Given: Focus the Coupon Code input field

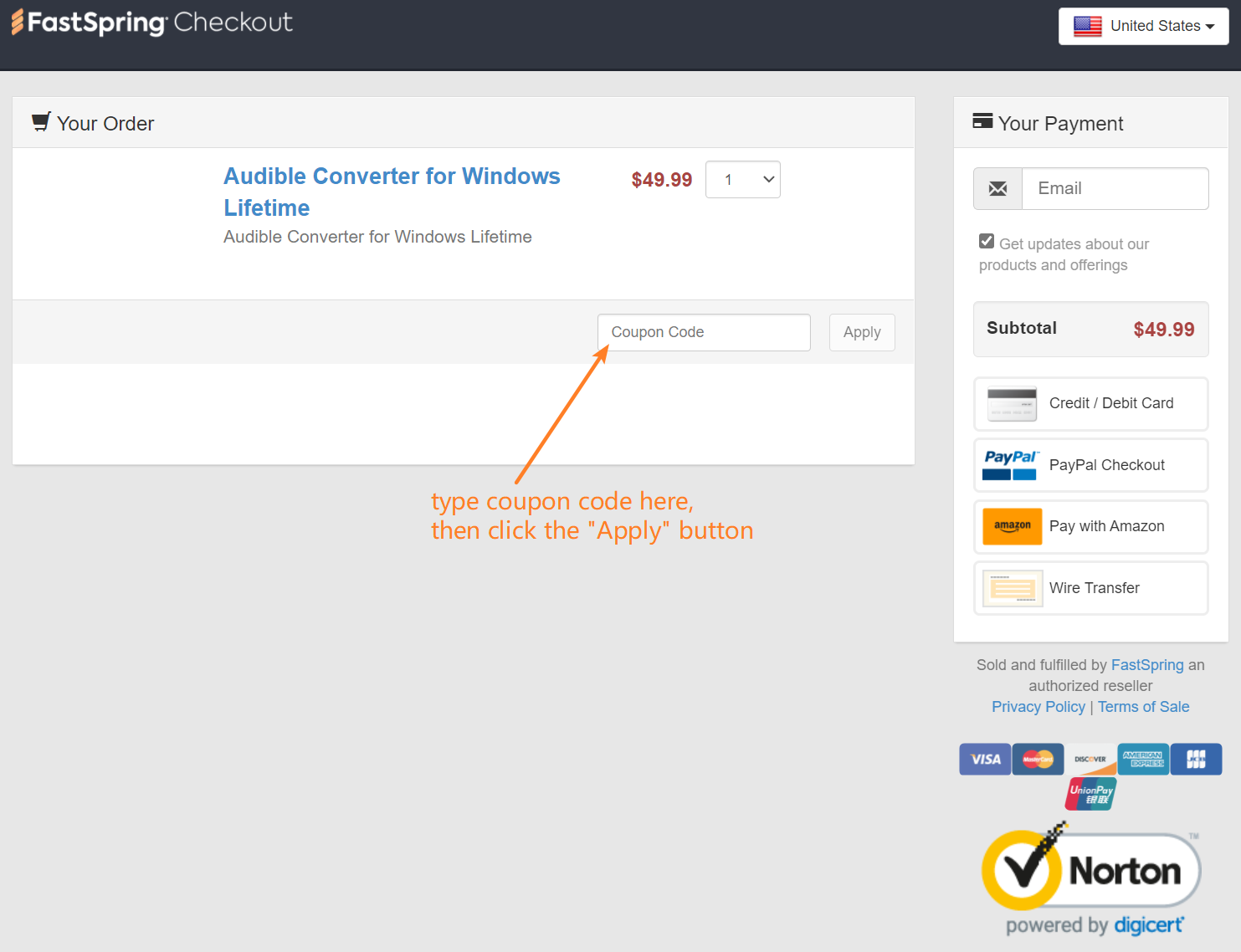Looking at the screenshot, I should coord(704,332).
